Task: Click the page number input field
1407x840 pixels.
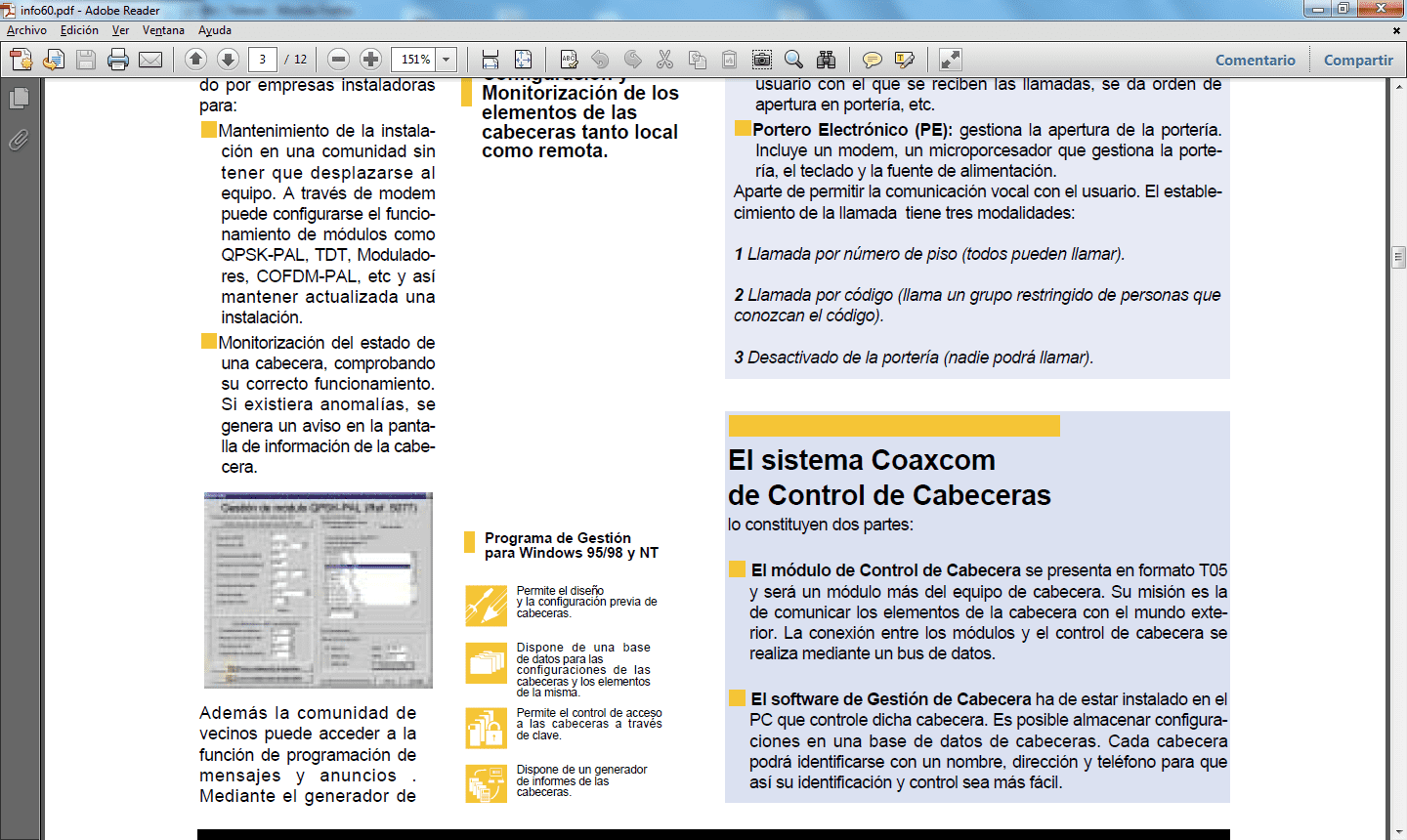Action: click(262, 60)
